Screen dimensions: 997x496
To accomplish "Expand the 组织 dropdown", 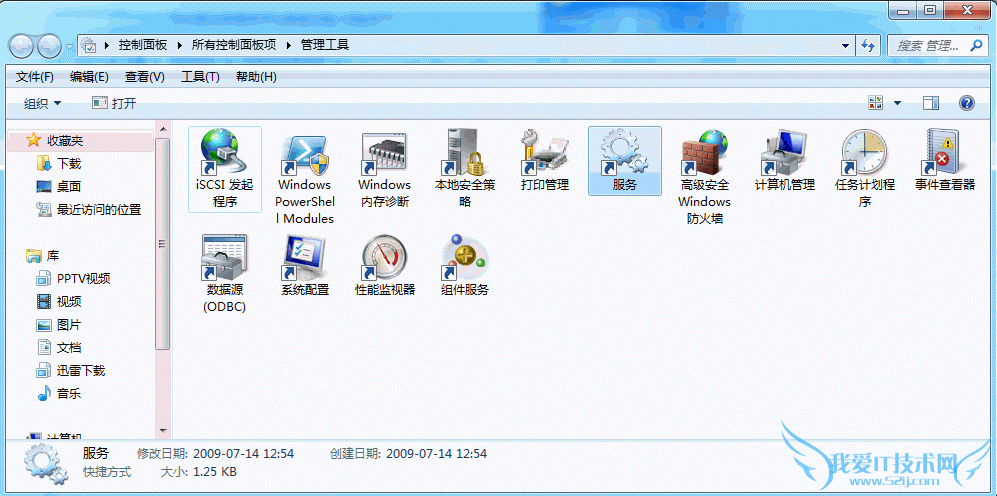I will (43, 103).
